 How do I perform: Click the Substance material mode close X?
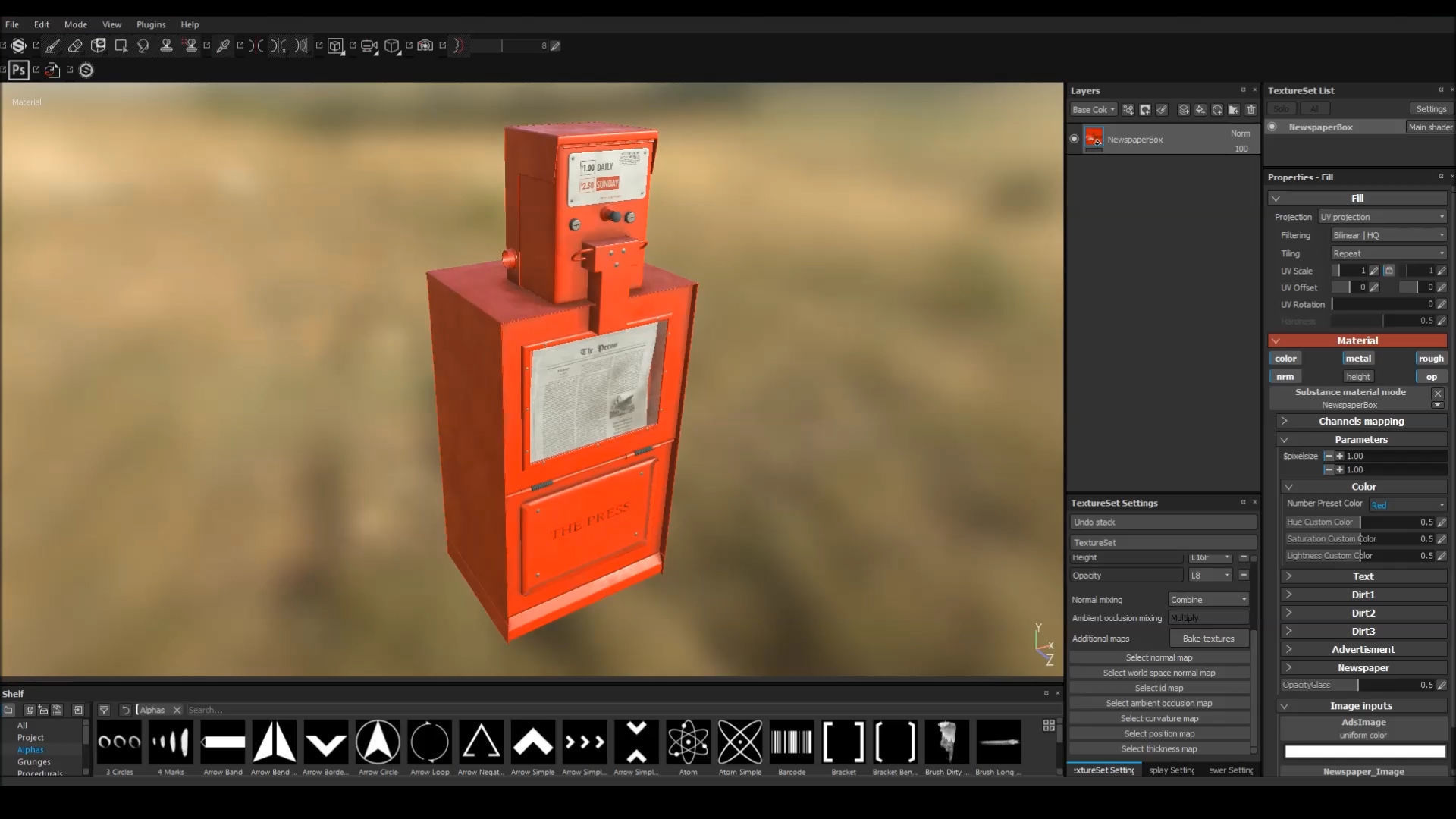point(1437,394)
